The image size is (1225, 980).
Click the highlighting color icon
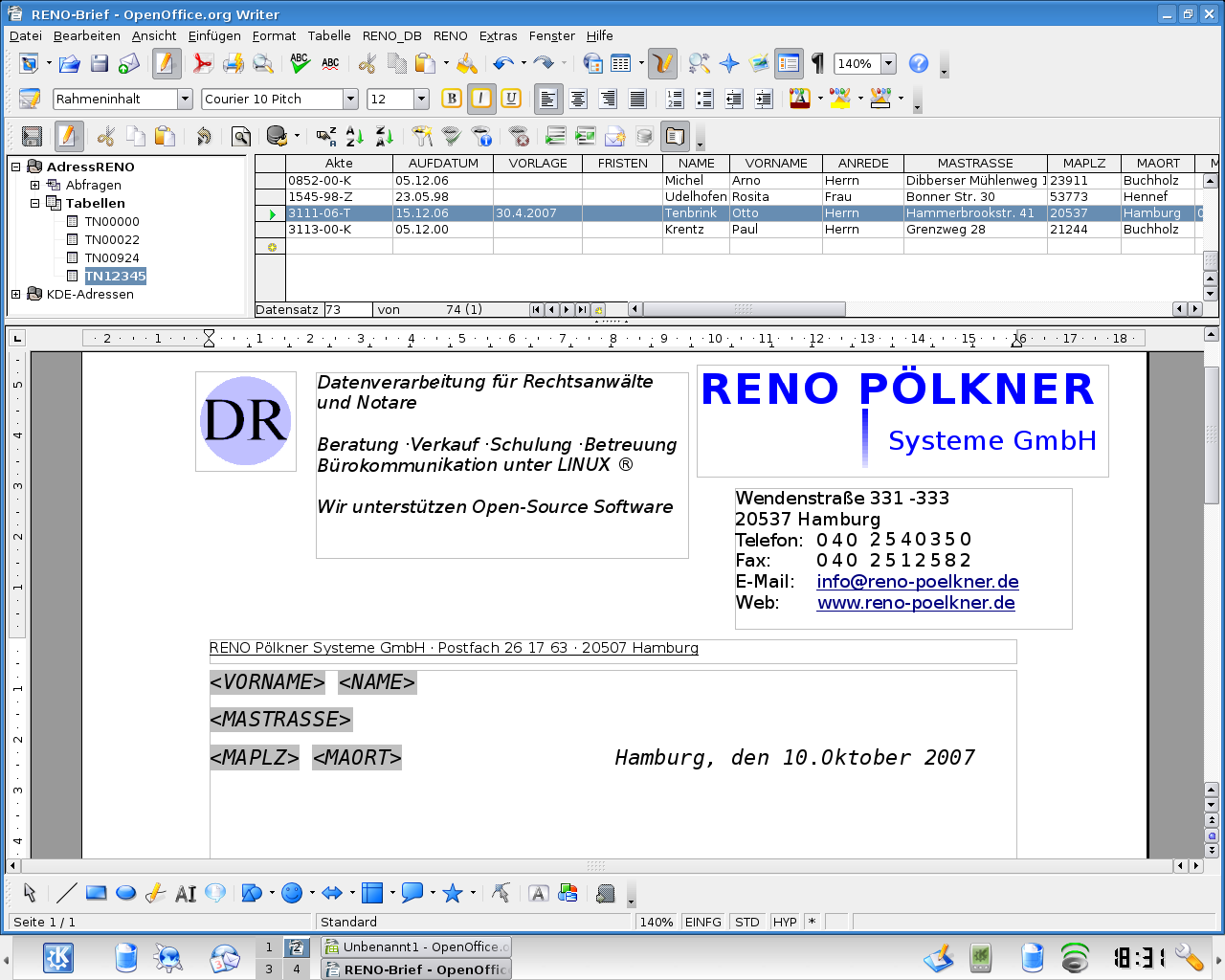[x=840, y=99]
